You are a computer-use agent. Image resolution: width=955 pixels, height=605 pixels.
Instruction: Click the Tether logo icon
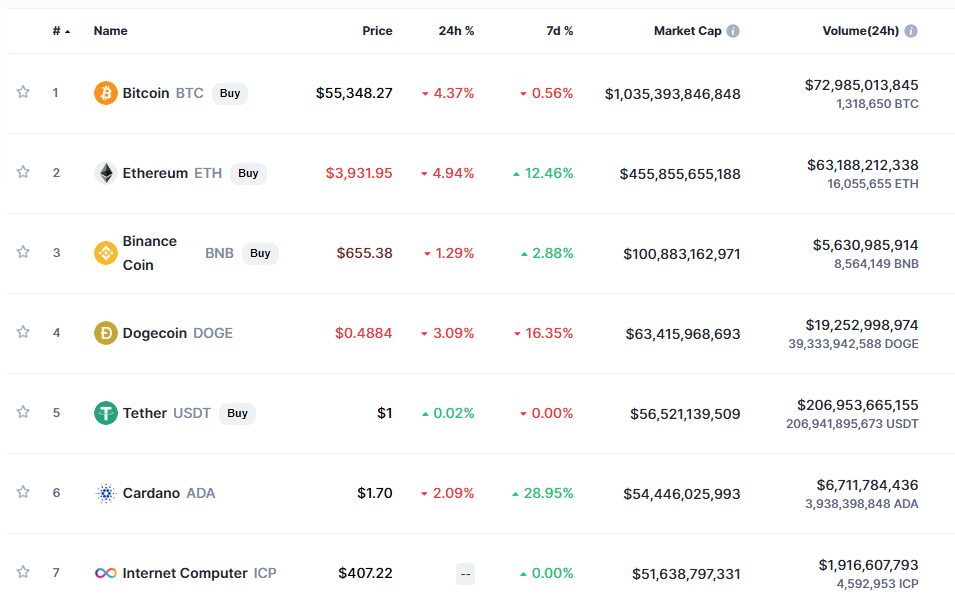pyautogui.click(x=105, y=413)
